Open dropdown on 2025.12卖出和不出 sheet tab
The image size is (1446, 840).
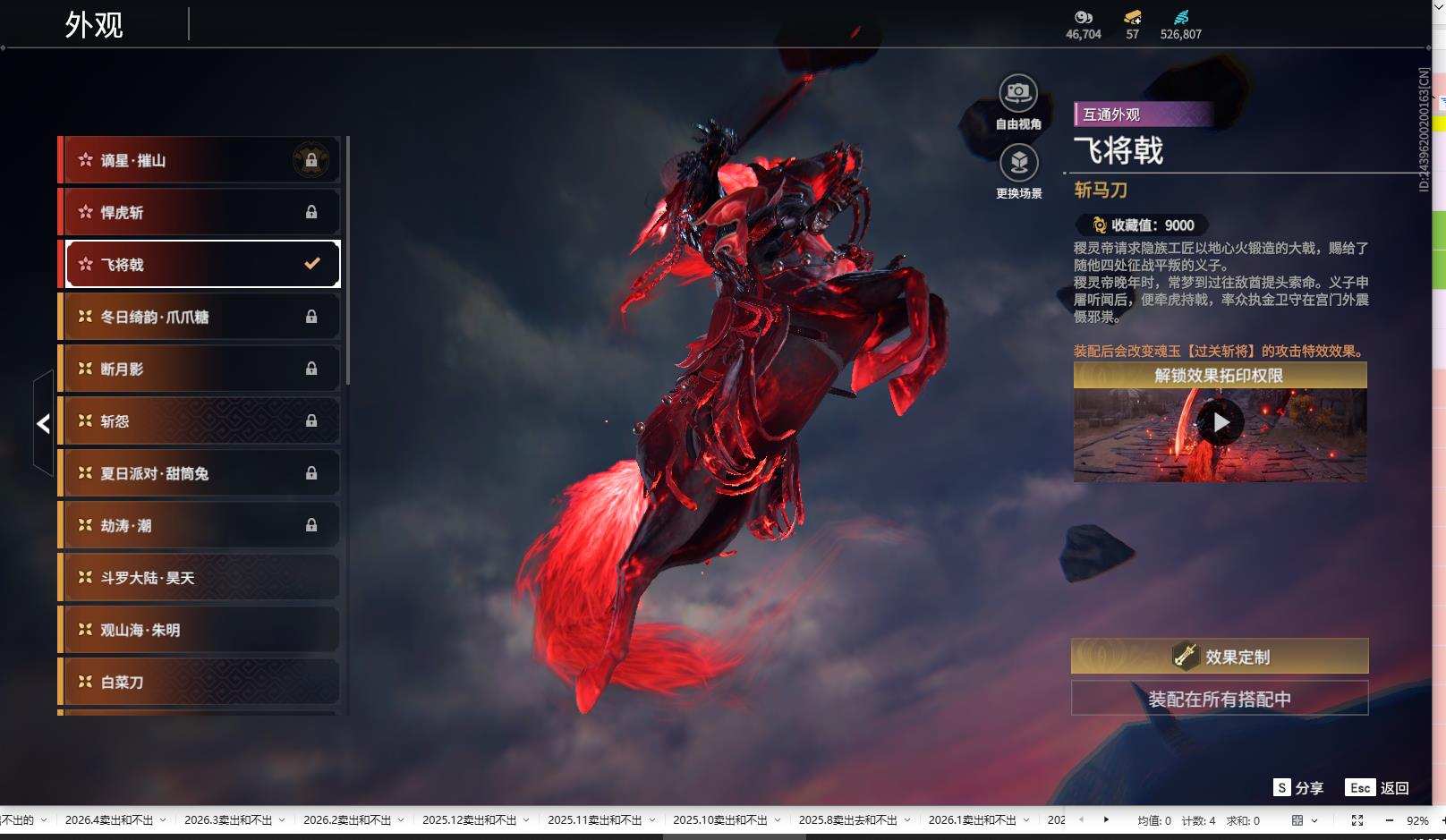point(526,820)
